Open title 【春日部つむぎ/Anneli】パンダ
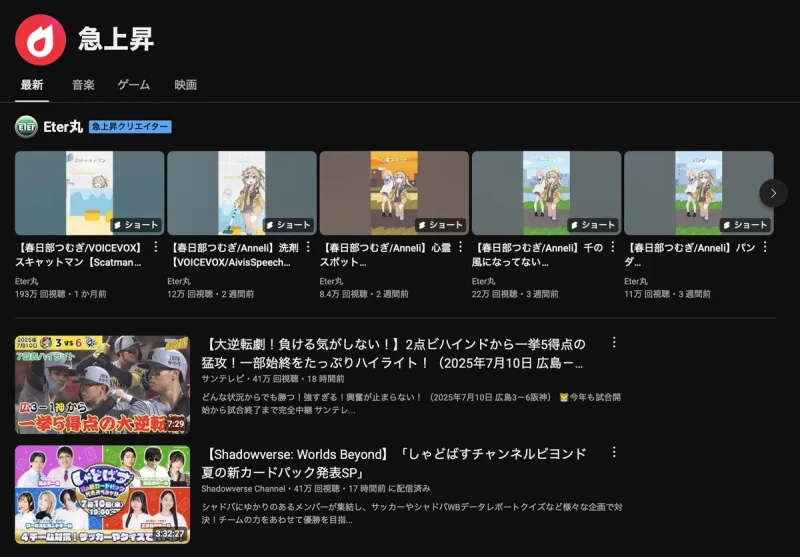 point(690,255)
